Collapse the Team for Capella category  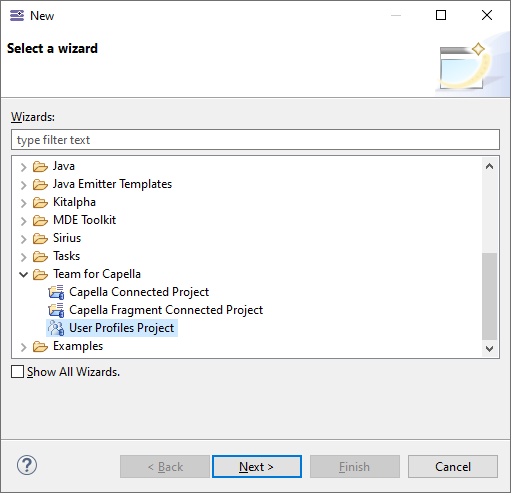pyautogui.click(x=23, y=274)
